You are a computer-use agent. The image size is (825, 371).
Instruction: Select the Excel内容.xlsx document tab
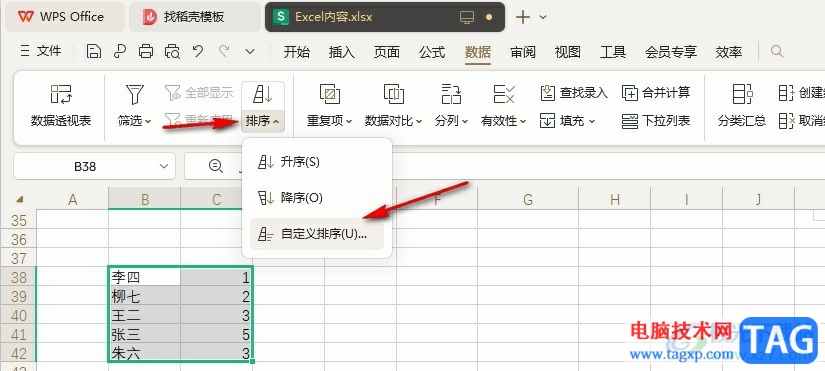tap(384, 17)
